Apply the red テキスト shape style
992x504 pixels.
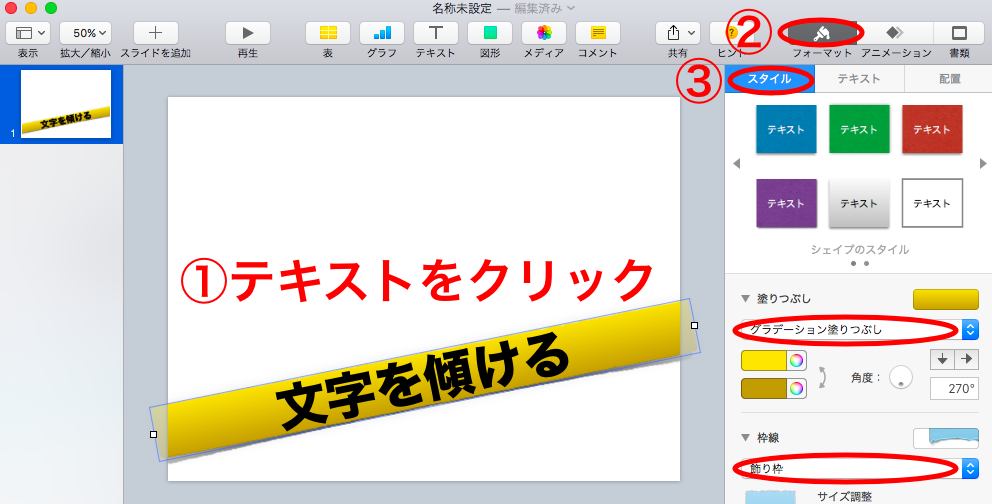click(932, 129)
